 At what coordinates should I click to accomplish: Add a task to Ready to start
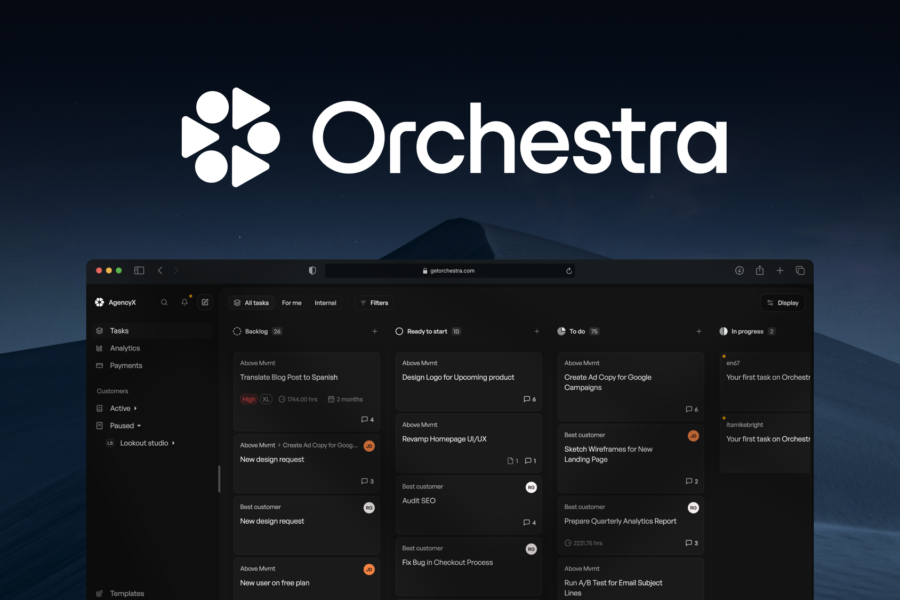[x=537, y=331]
